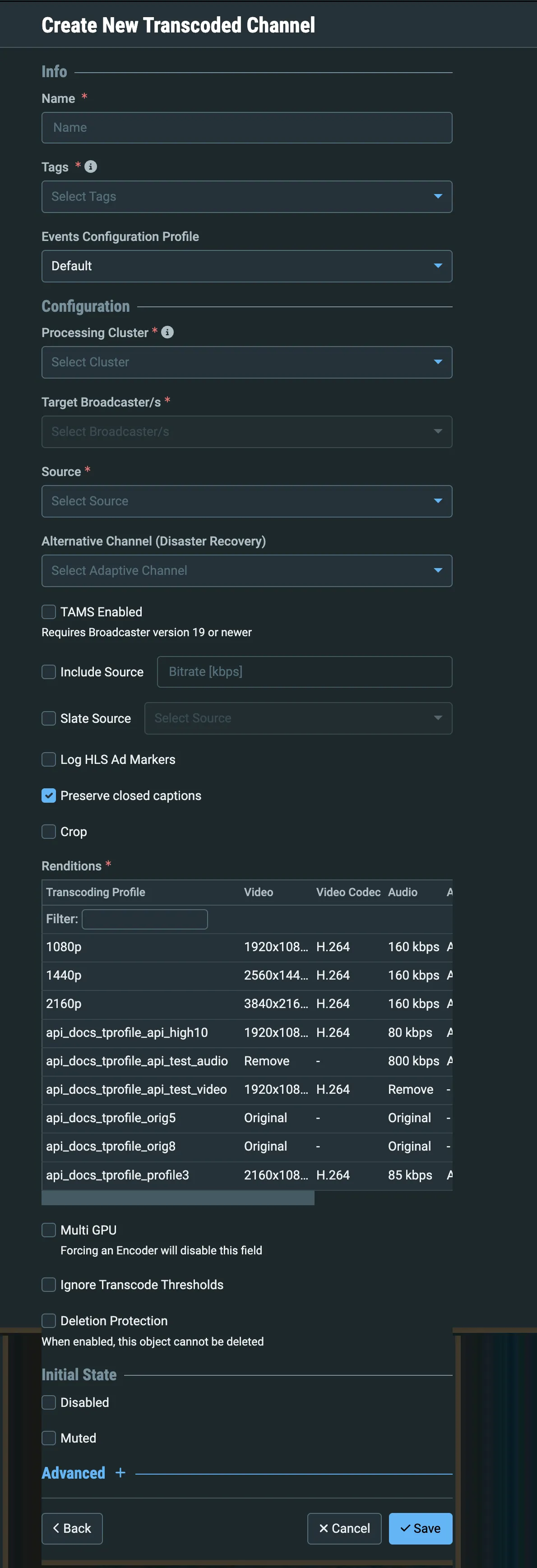Select api_docs_tprofile_api_test_audio rendition

246,1061
